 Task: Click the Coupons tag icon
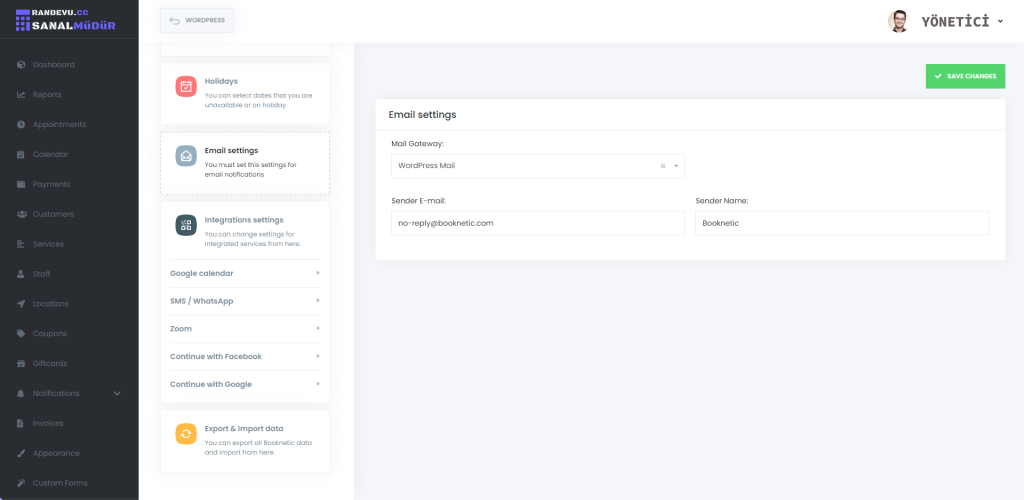click(x=21, y=334)
